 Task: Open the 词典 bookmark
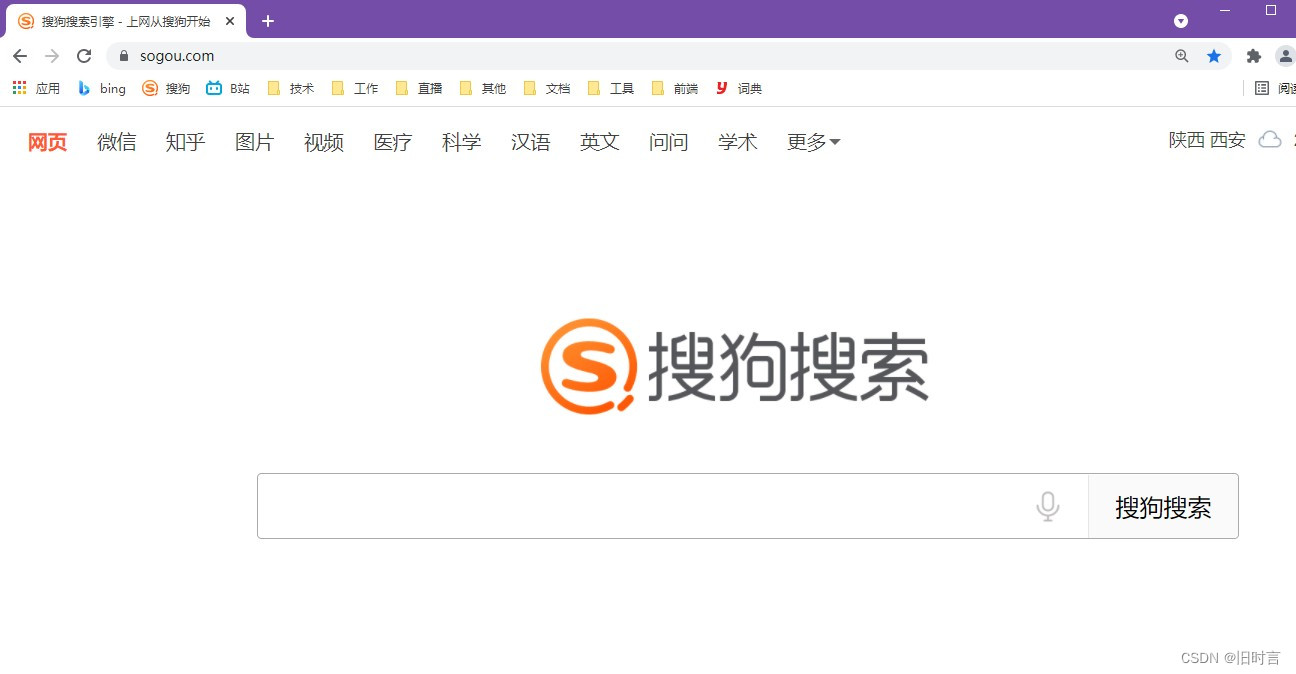tap(739, 88)
